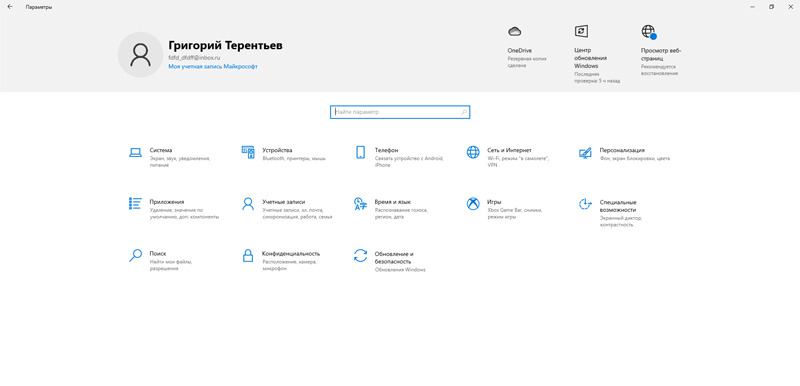
Task: Open the Телефон settings label
Action: tap(386, 150)
